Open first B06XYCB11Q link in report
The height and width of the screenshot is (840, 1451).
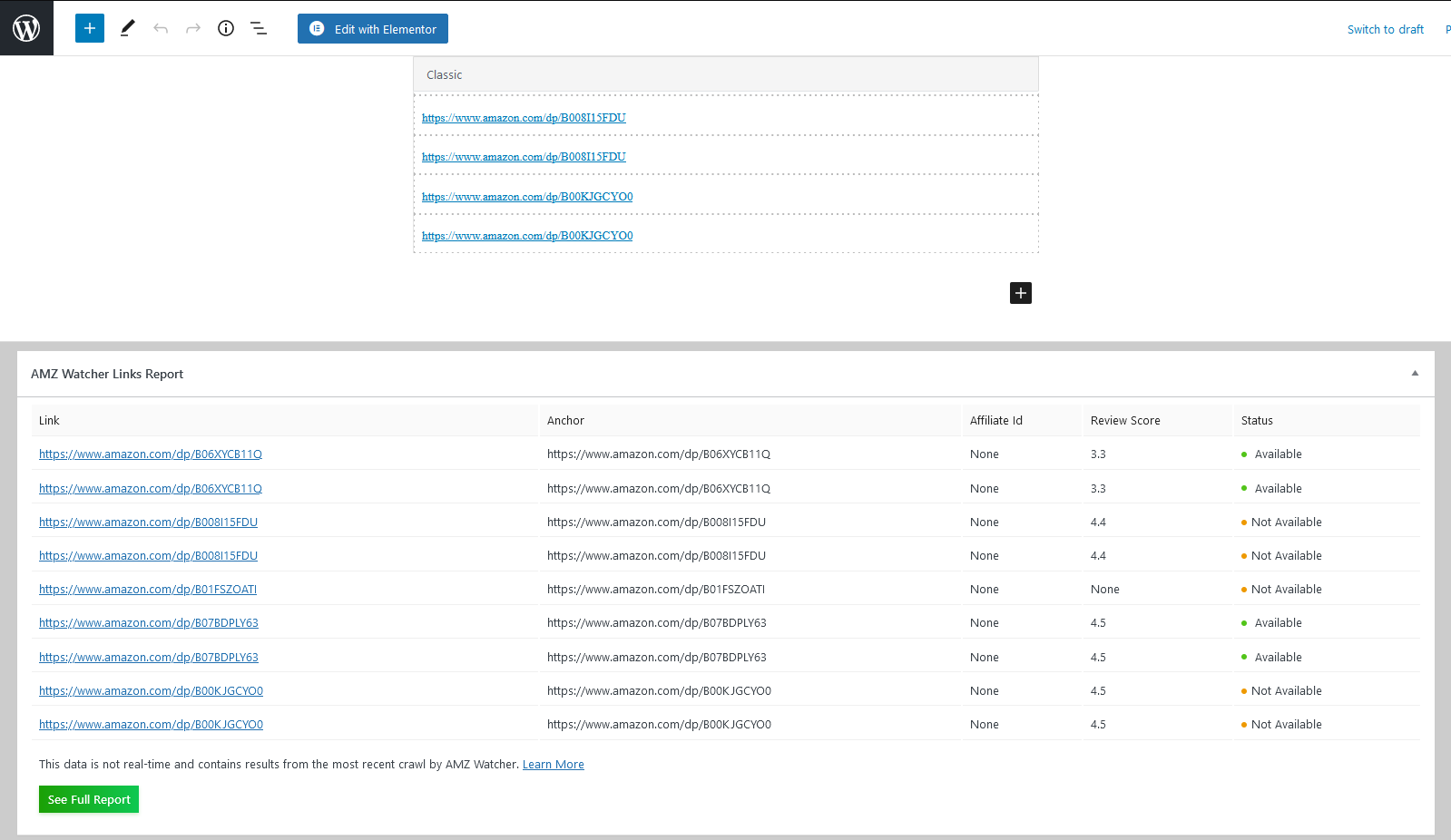(151, 454)
